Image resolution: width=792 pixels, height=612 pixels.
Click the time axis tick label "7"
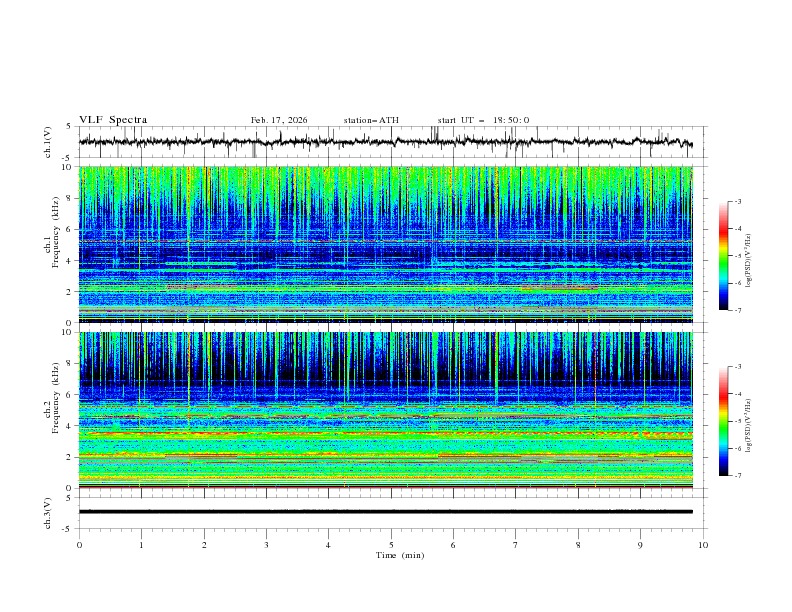[515, 545]
